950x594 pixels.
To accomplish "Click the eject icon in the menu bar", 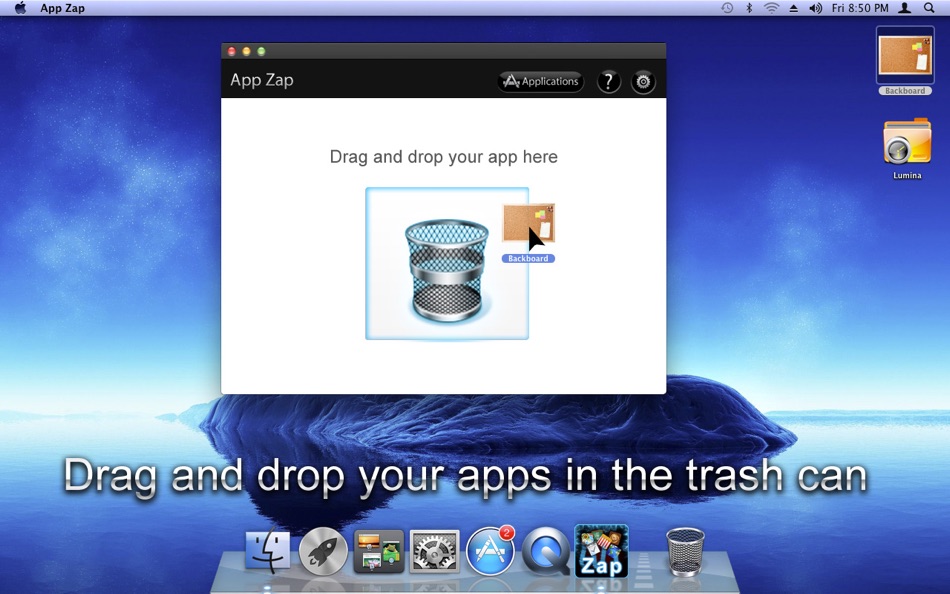I will 793,8.
